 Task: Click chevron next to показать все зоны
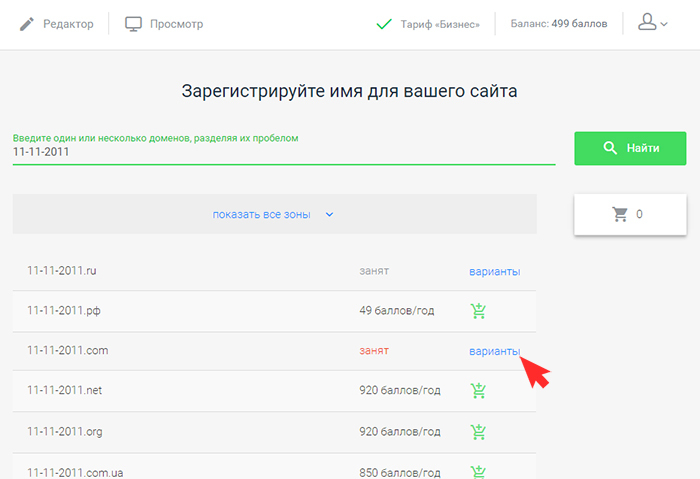coord(329,215)
